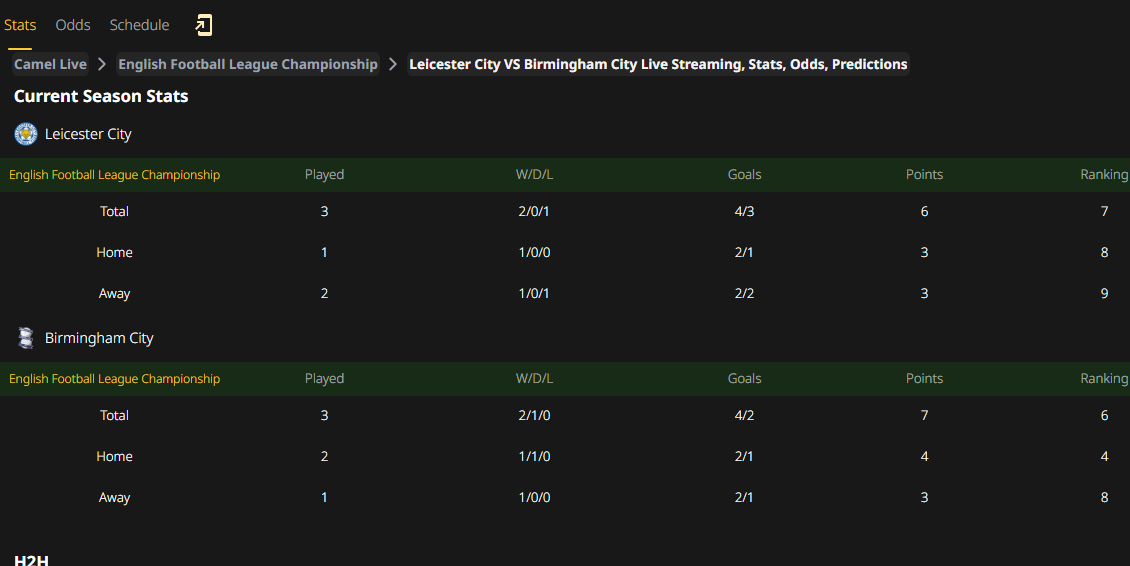
Task: Click the share/export icon beside Schedule
Action: (204, 25)
